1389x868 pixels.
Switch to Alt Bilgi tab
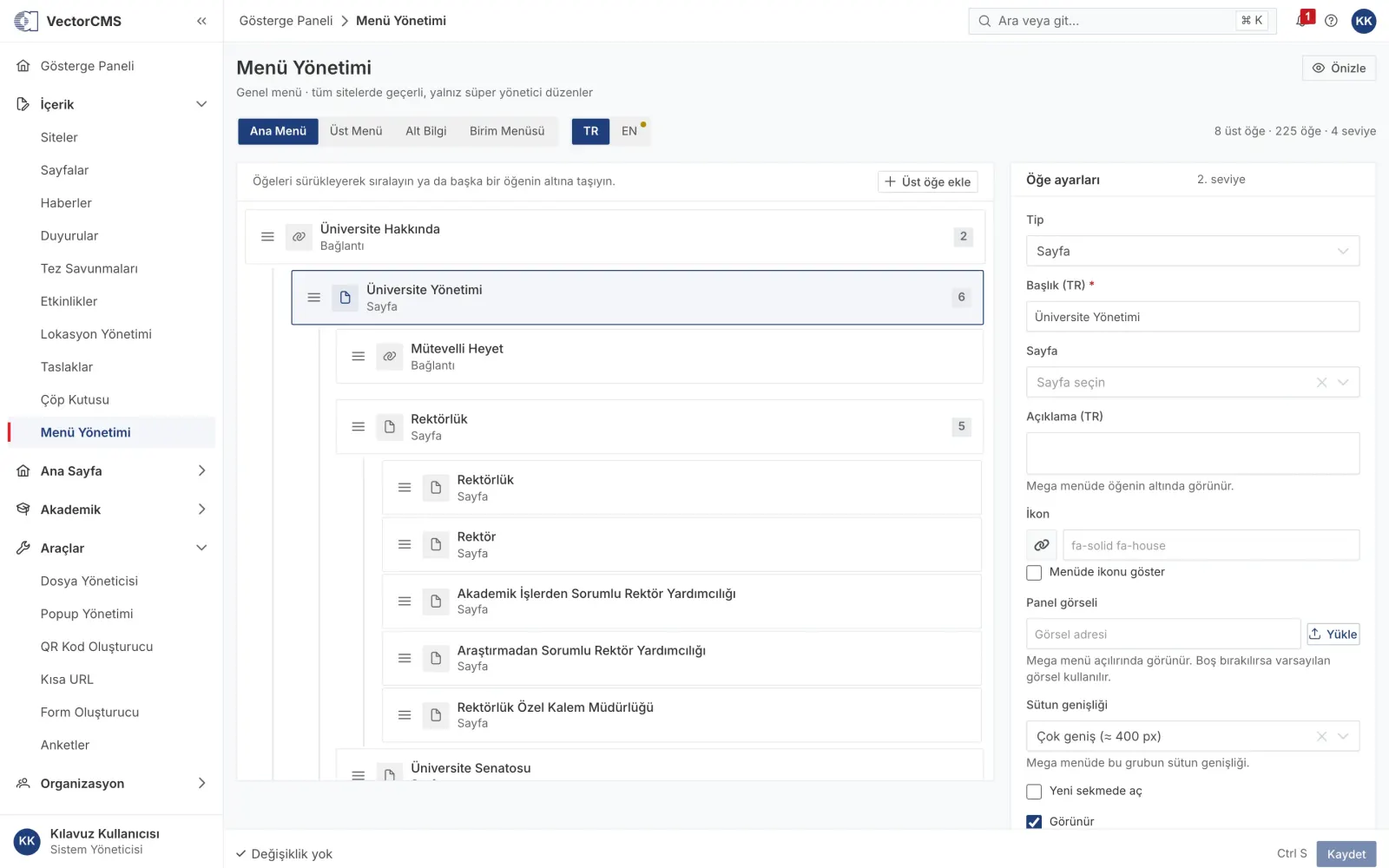(426, 131)
